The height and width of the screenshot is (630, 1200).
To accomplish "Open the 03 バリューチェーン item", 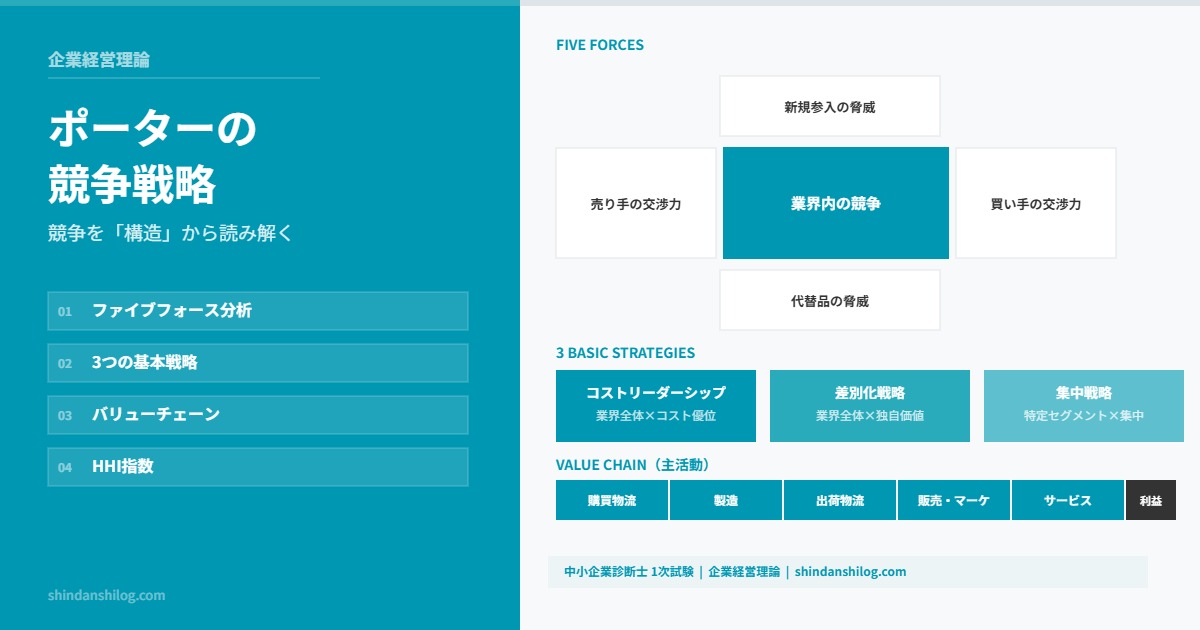I will [257, 415].
